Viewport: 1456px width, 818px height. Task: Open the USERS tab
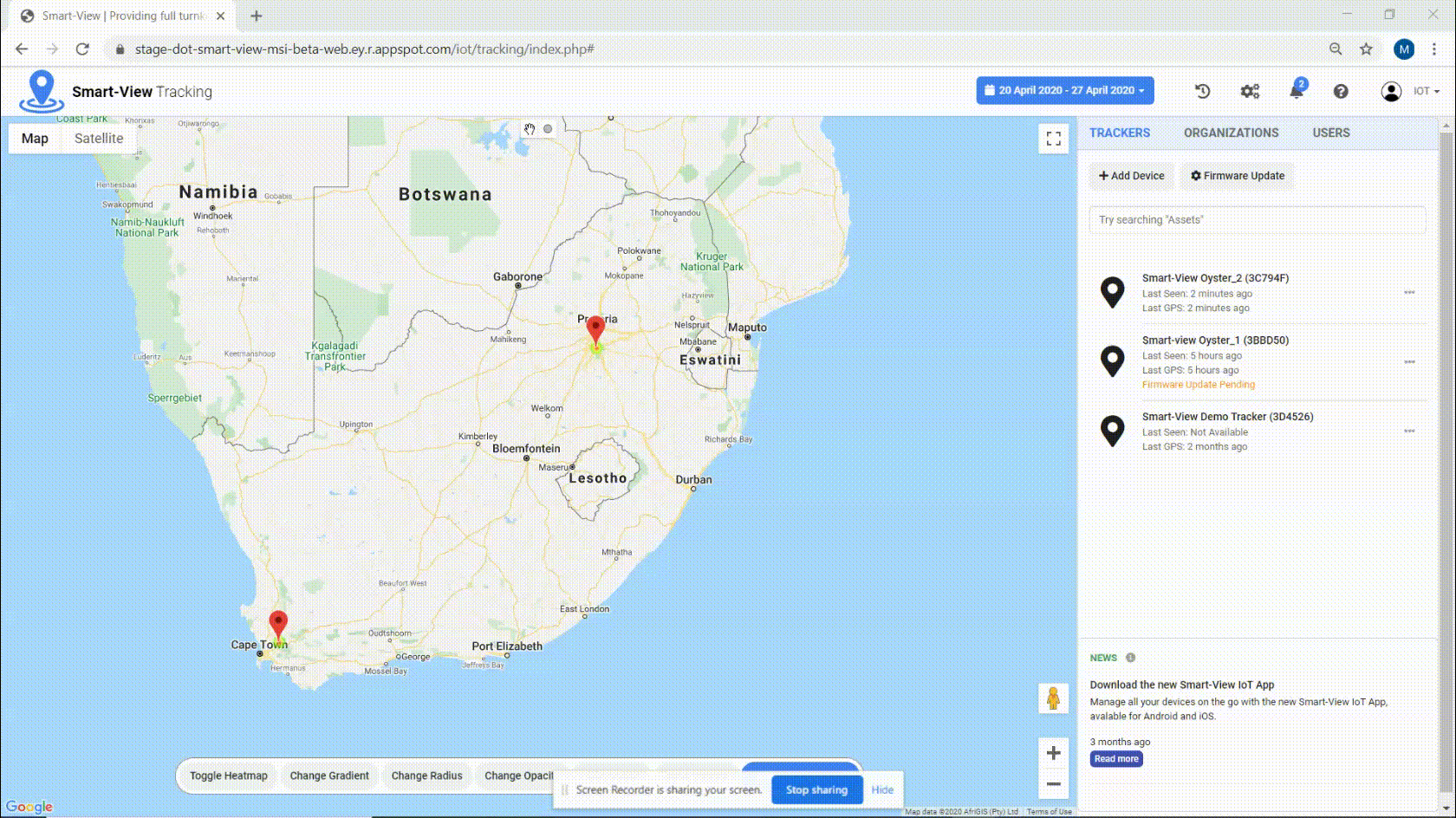click(x=1331, y=133)
